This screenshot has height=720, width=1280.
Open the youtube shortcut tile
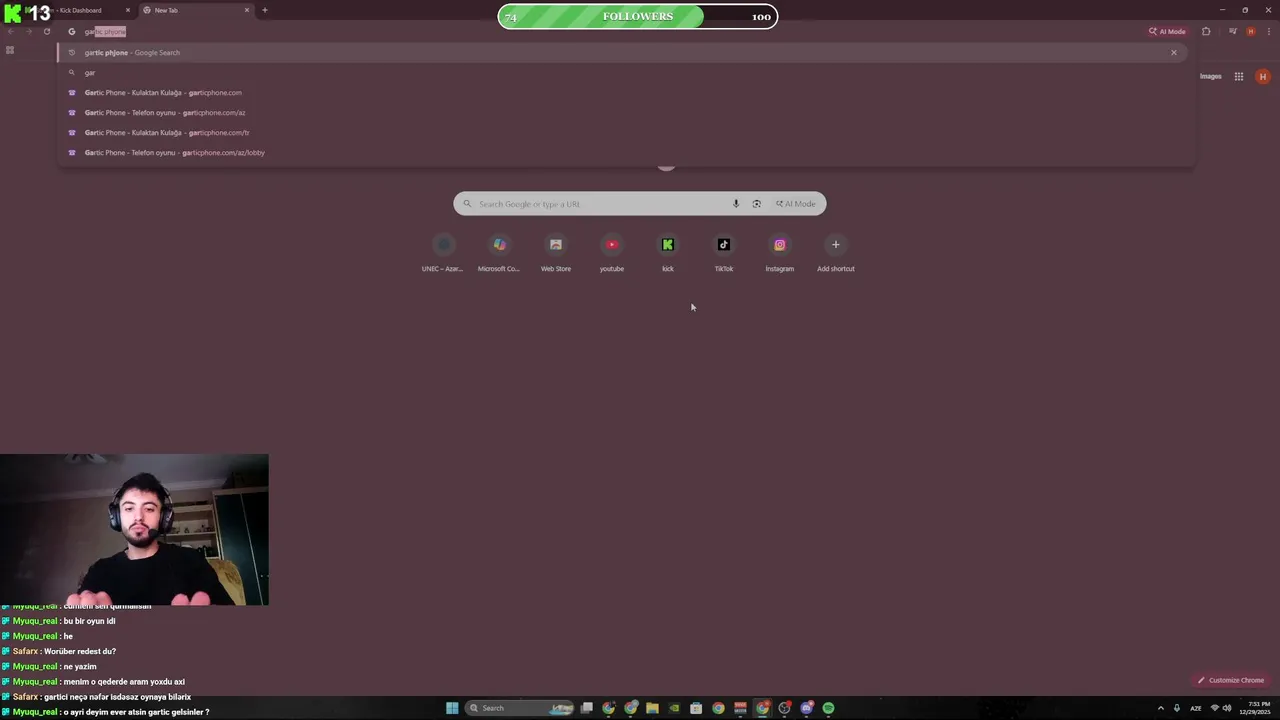coord(612,252)
